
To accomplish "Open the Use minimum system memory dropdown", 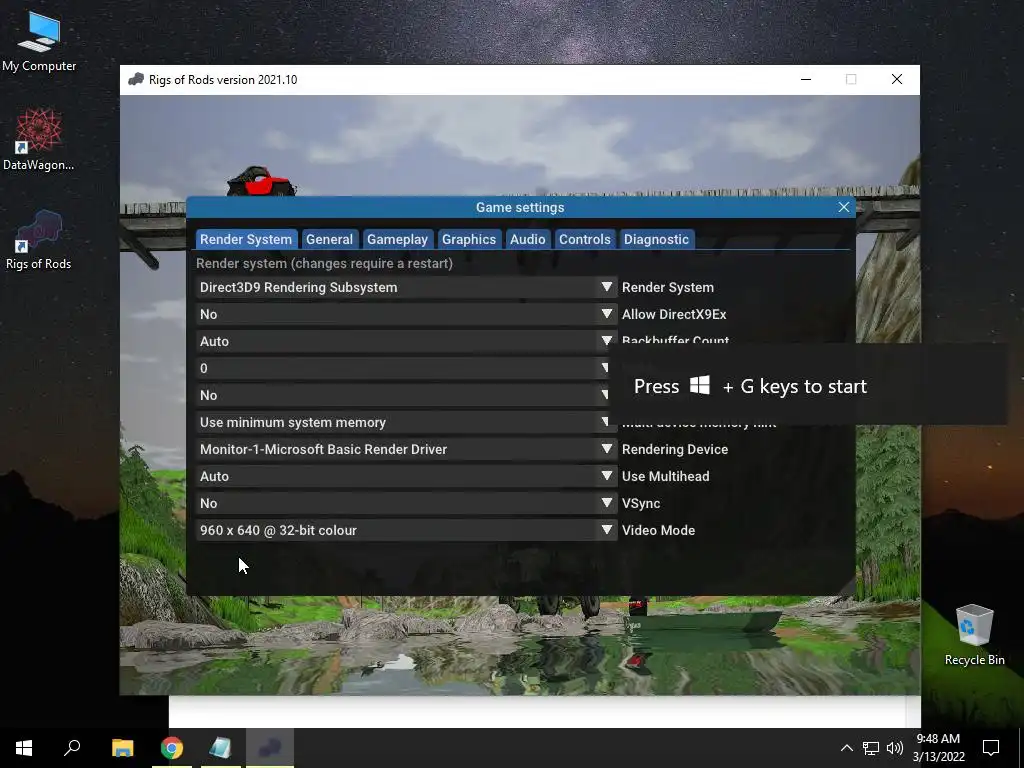I will coord(402,422).
